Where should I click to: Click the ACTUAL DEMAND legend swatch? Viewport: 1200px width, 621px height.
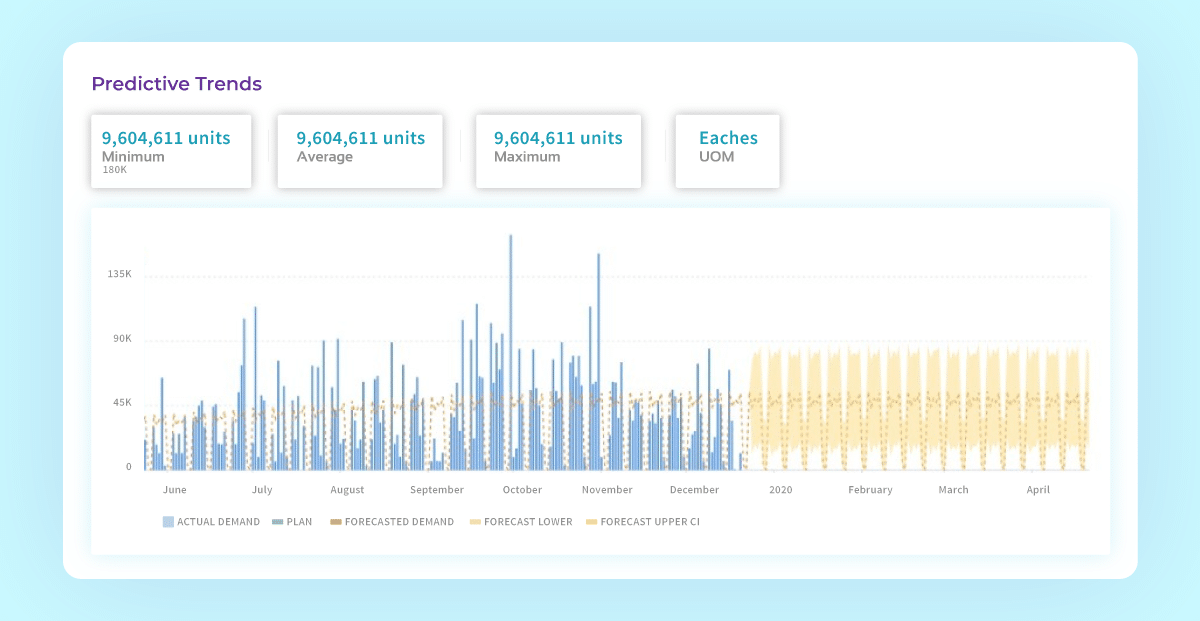tap(167, 521)
